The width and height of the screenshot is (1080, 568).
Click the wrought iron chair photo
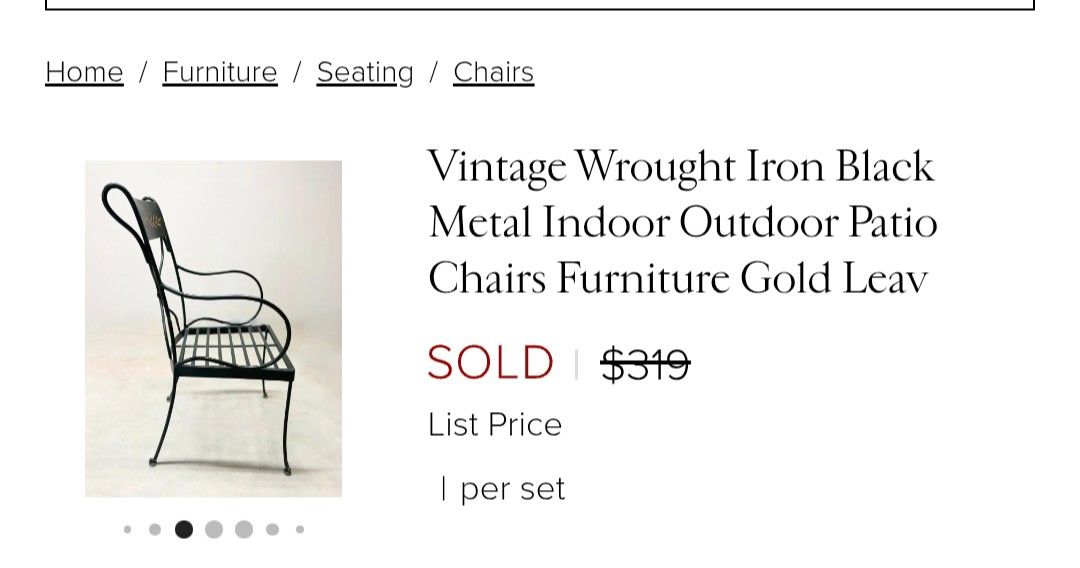(x=213, y=329)
